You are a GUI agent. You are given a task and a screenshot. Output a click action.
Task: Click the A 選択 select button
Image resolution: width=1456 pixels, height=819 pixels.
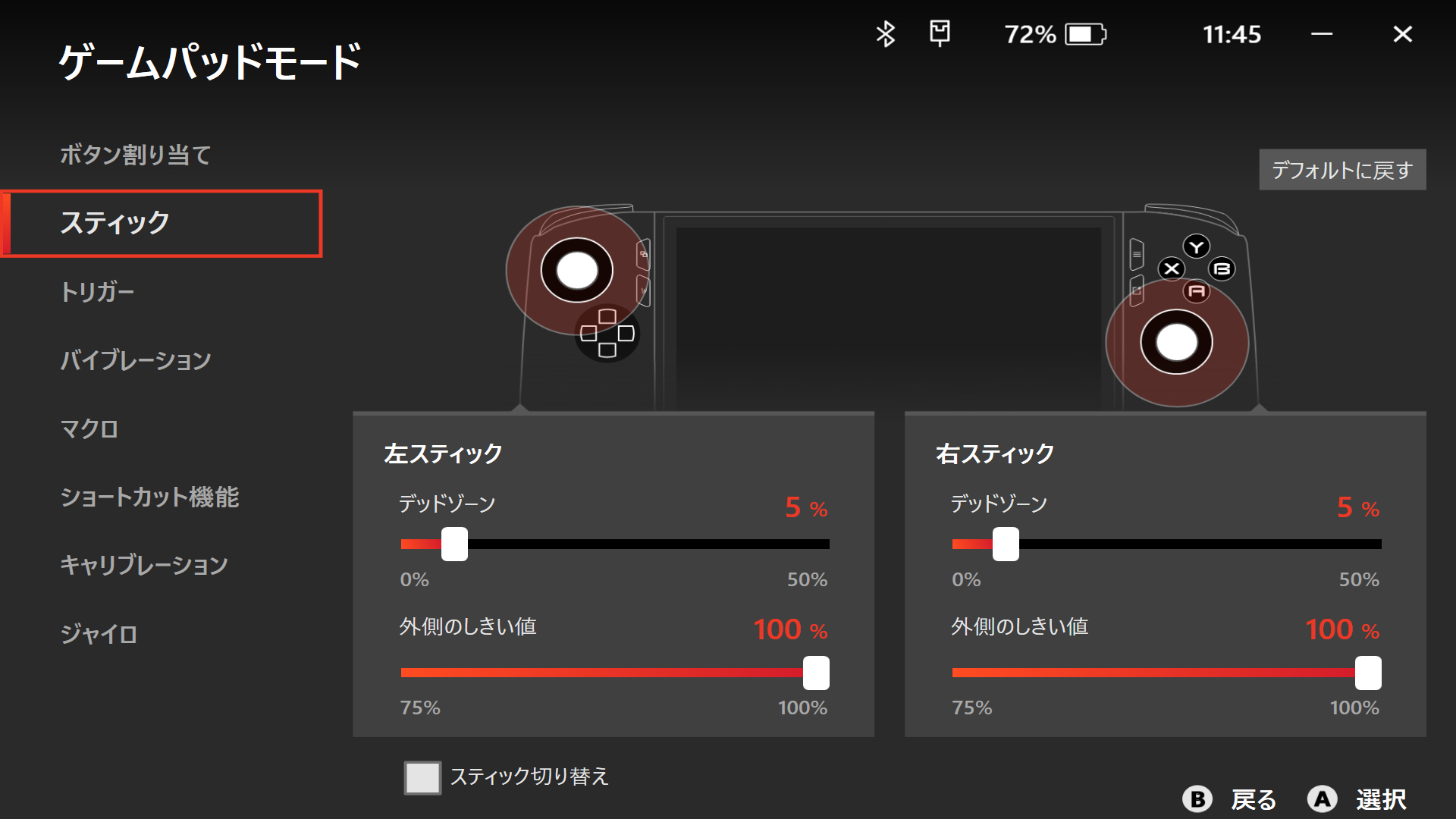click(1322, 799)
